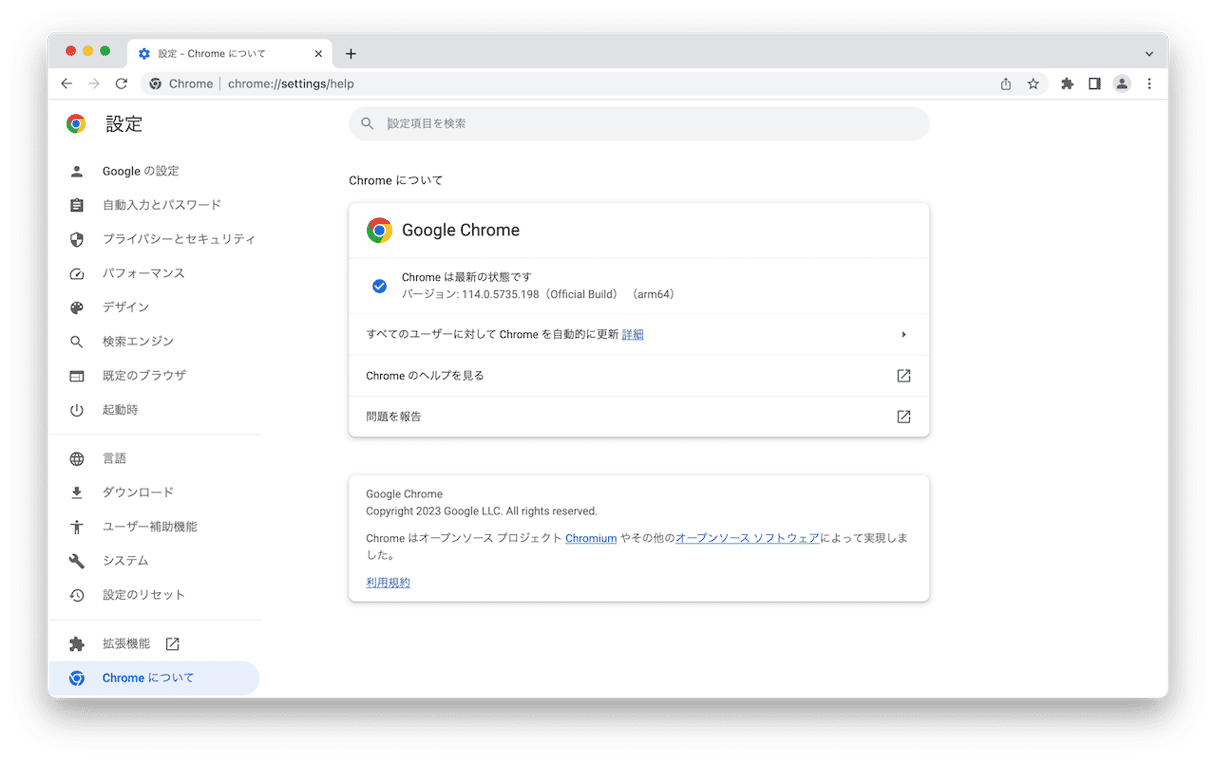This screenshot has height=761, width=1216.
Task: Open 設定のリセット in sidebar
Action: [x=153, y=594]
